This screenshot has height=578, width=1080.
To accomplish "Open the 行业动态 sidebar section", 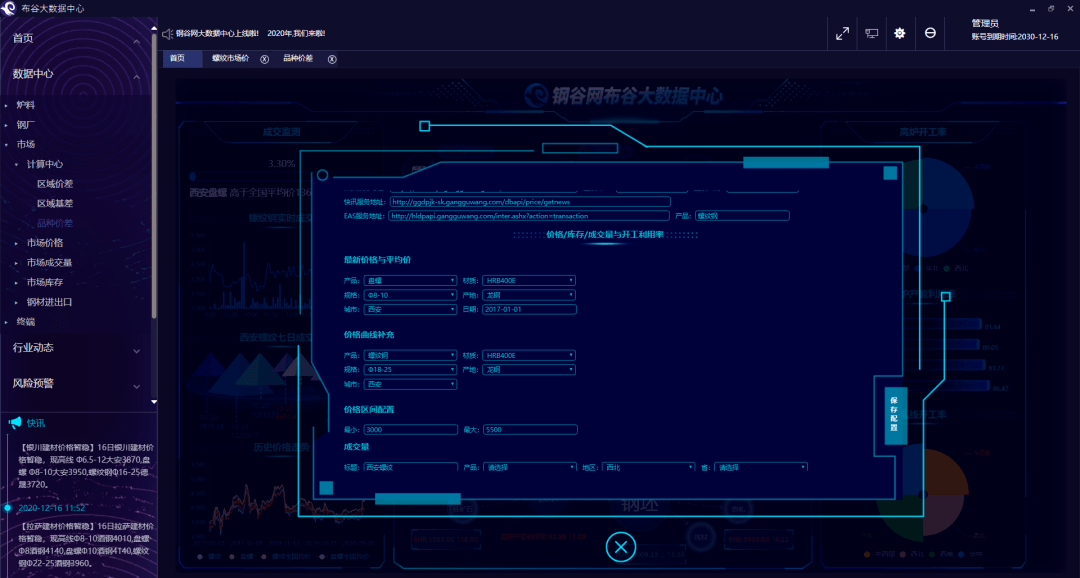I will tap(32, 348).
